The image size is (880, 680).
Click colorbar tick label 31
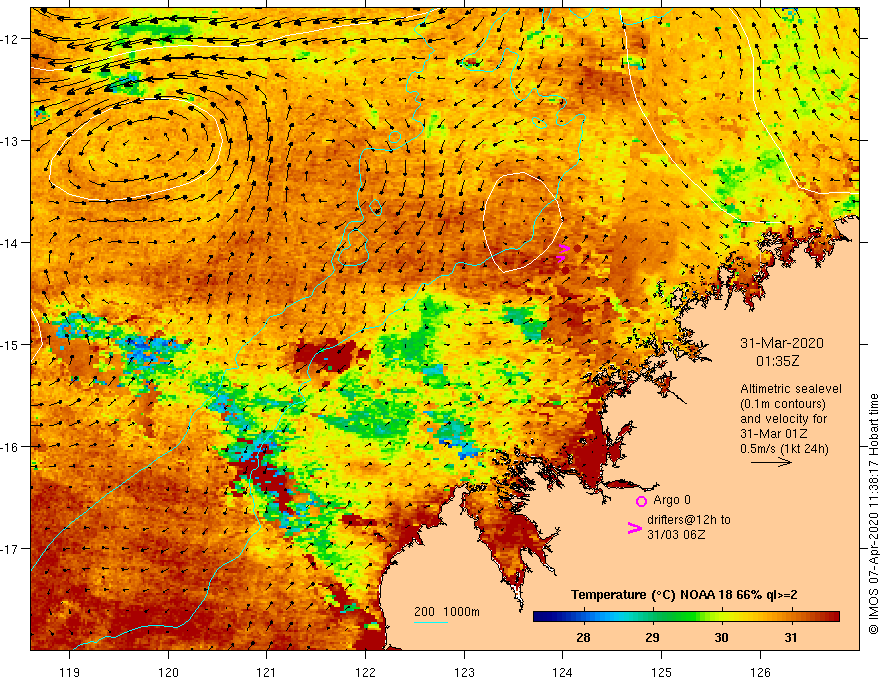(x=791, y=637)
